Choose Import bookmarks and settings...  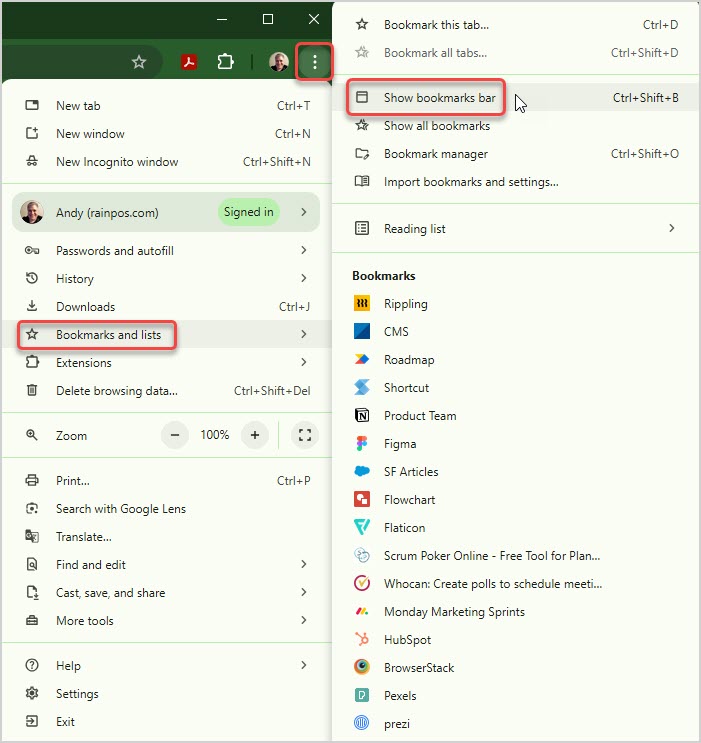pos(516,181)
